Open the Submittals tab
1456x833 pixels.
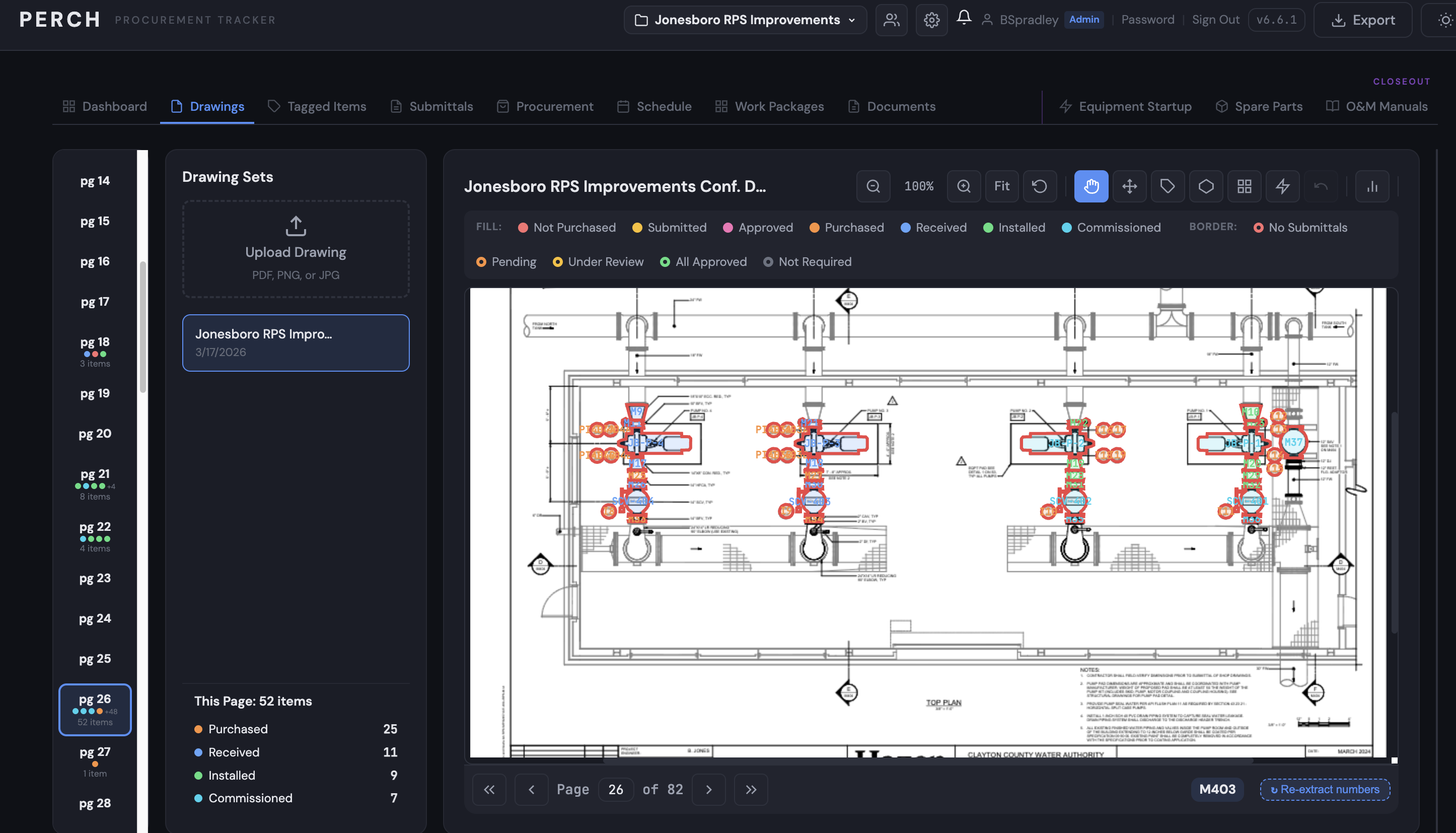432,106
